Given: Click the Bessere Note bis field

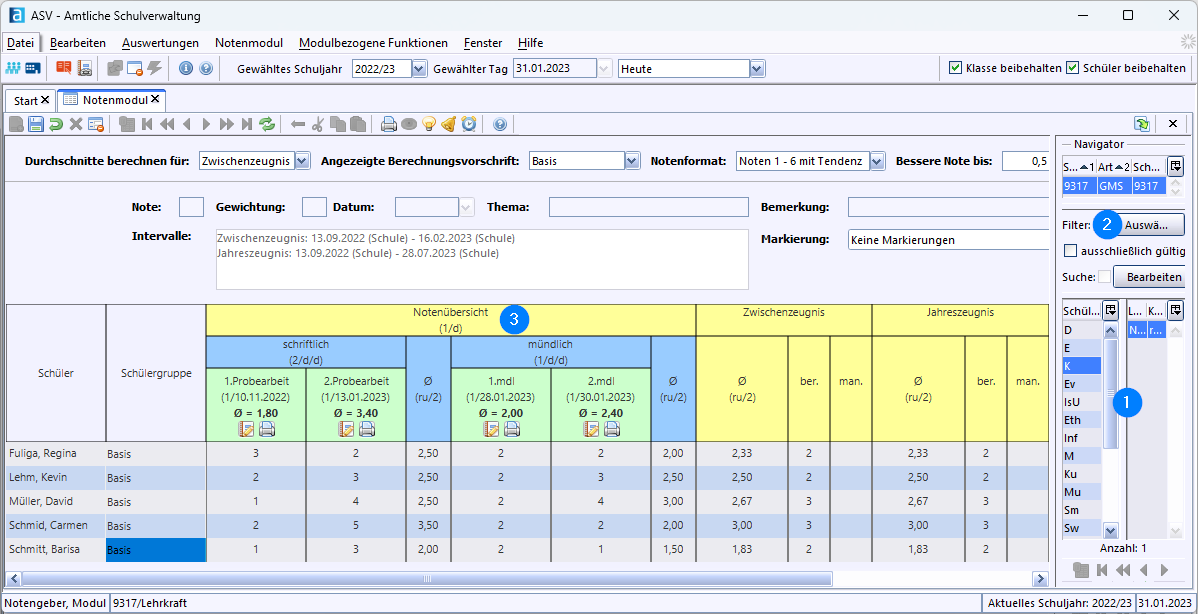Looking at the screenshot, I should pyautogui.click(x=1025, y=161).
